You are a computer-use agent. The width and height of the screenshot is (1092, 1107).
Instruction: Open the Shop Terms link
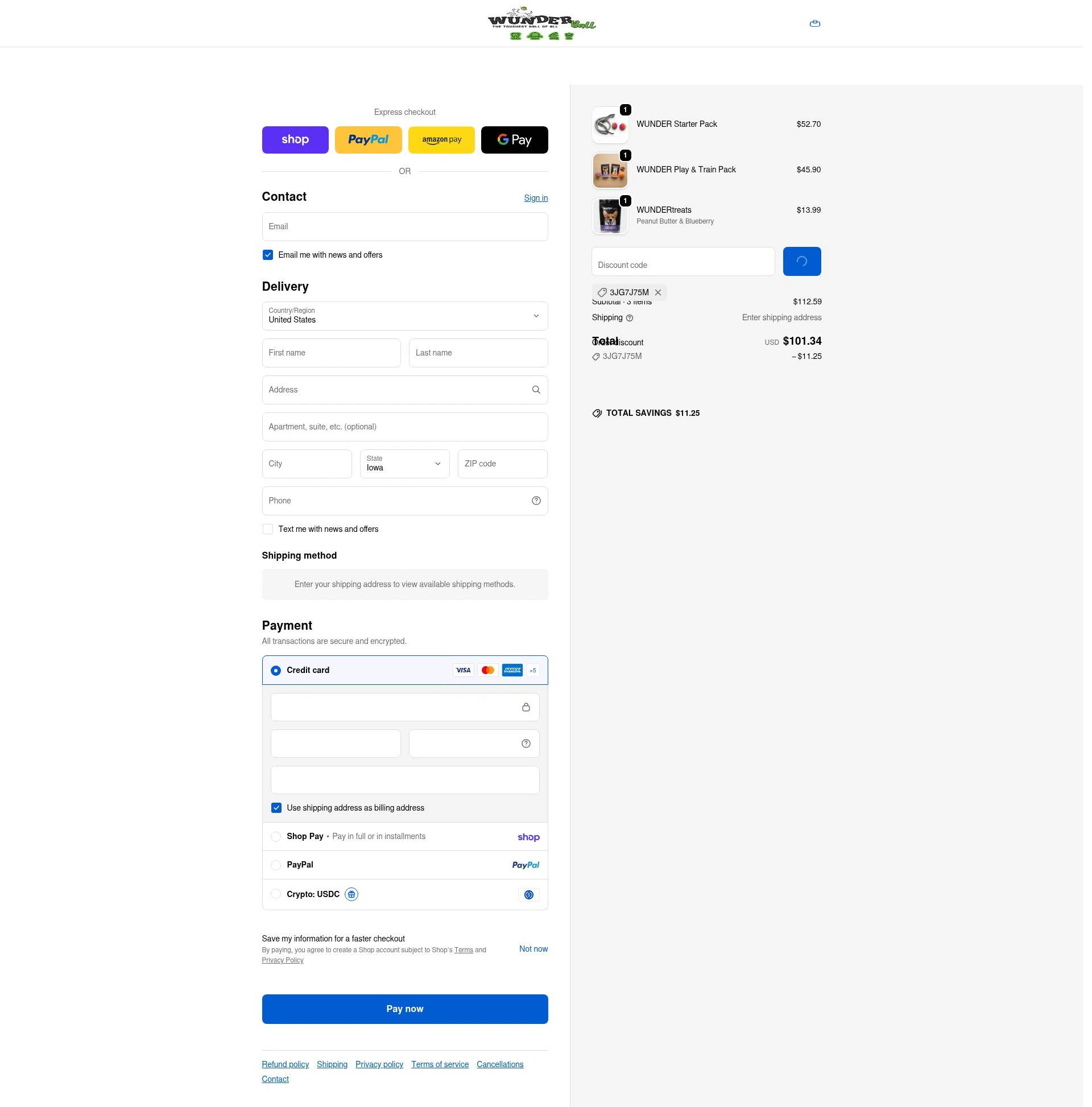coord(464,950)
